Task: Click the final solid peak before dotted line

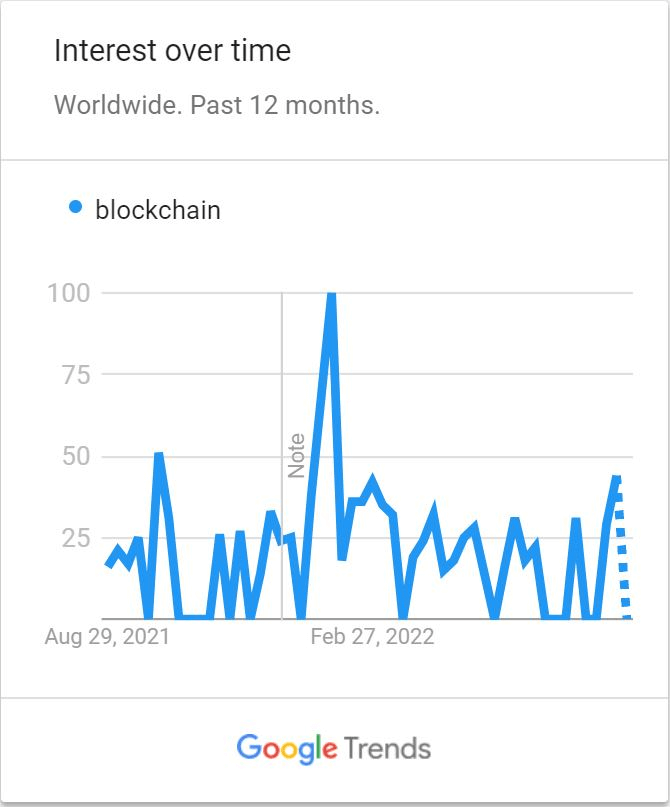Action: coord(616,479)
